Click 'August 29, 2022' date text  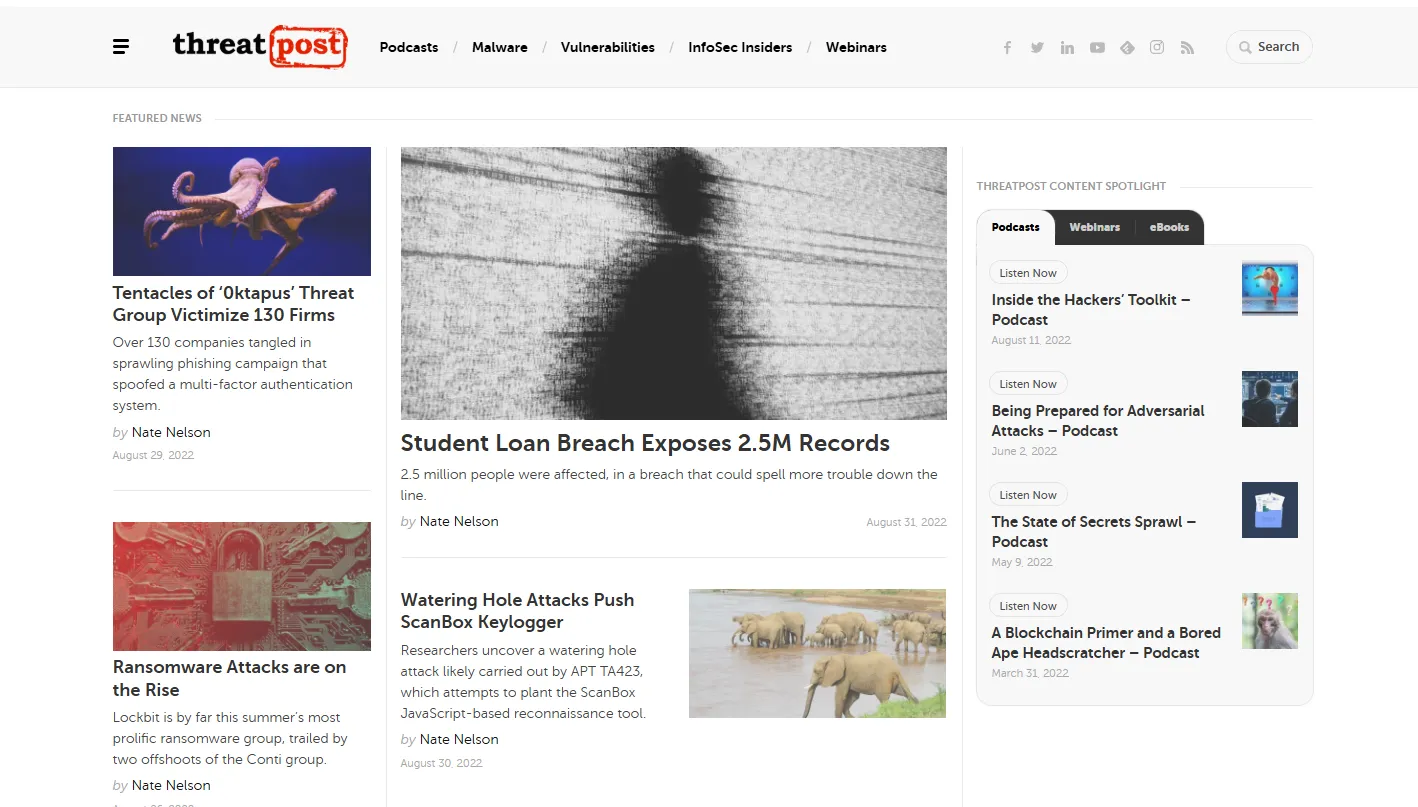[153, 455]
